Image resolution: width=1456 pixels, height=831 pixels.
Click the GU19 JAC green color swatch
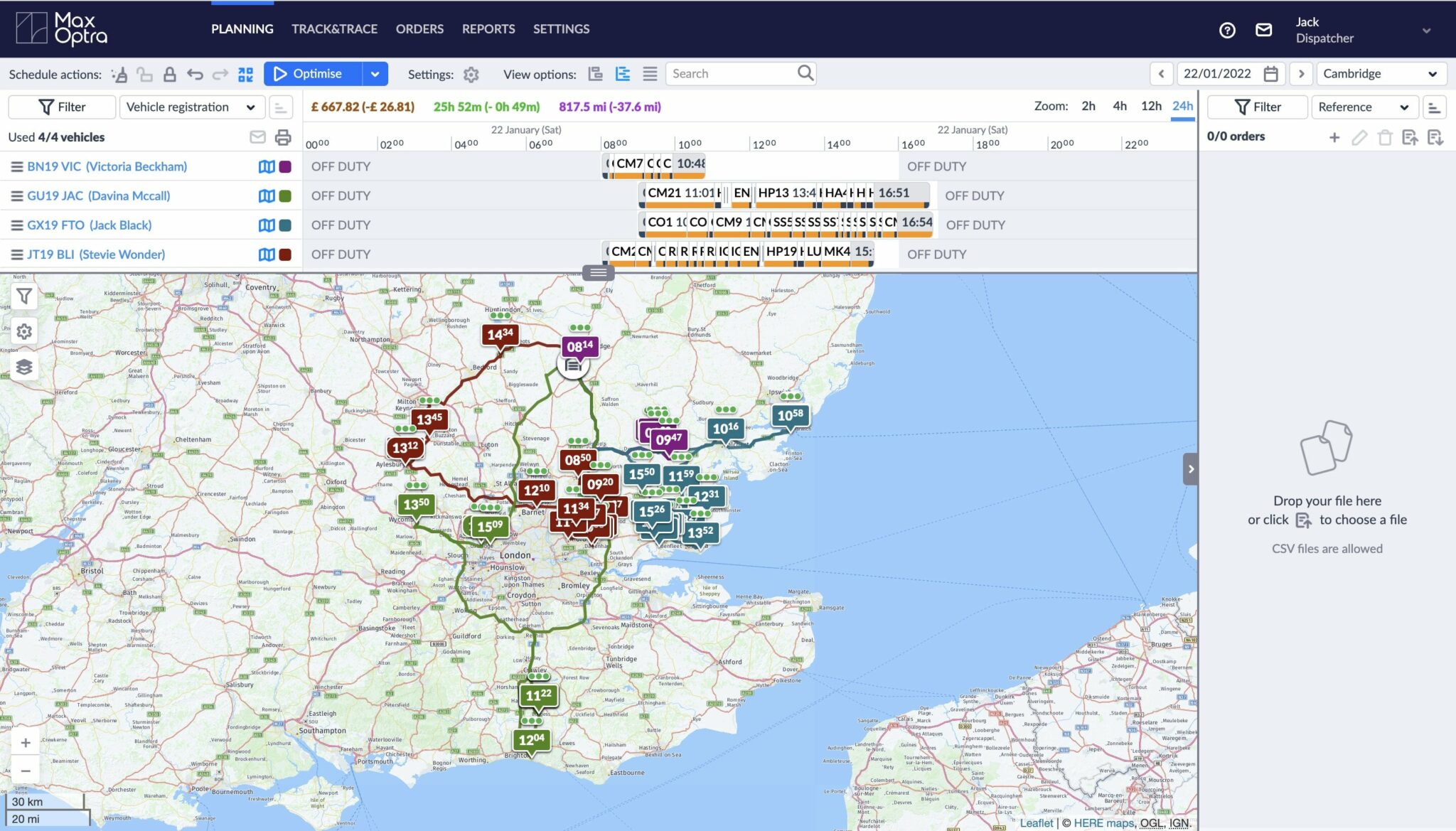(285, 196)
